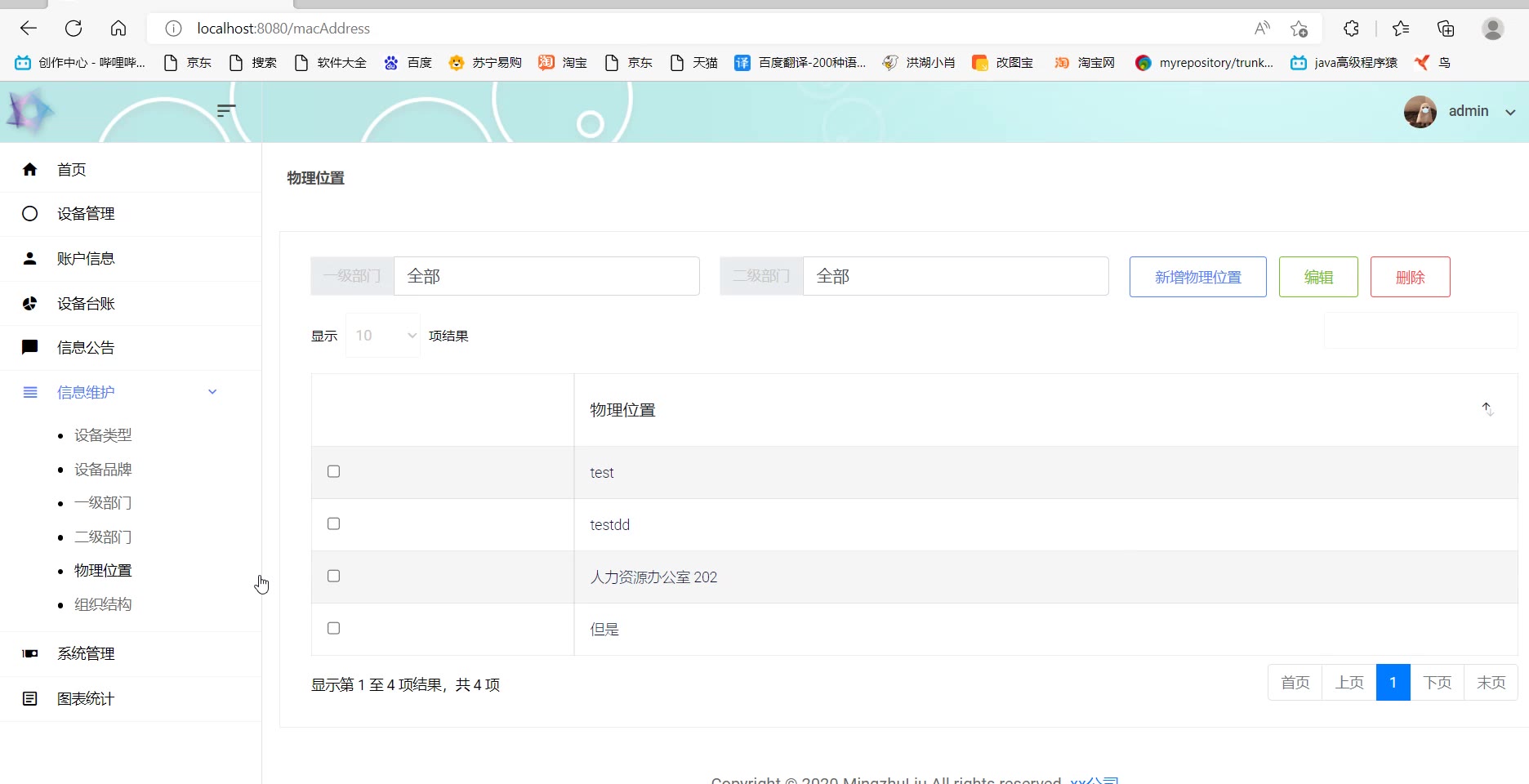The image size is (1529, 784).
Task: Open the 百度 bookmark
Action: click(x=408, y=63)
